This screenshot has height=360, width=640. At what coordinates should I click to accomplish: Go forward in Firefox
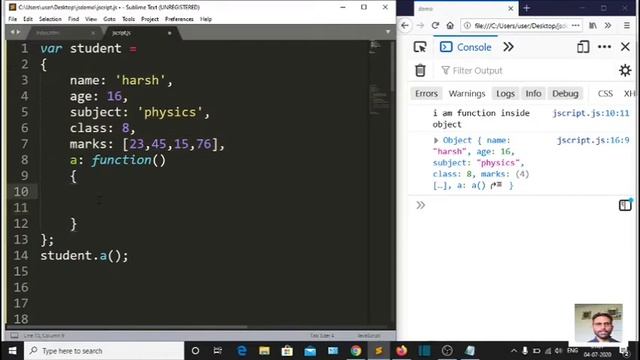tap(420, 25)
